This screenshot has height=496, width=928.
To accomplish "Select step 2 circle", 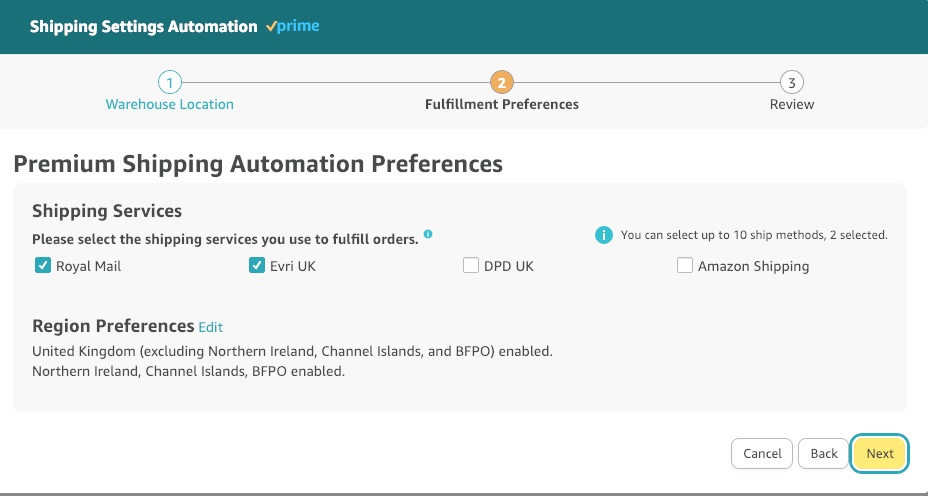I will pyautogui.click(x=501, y=83).
